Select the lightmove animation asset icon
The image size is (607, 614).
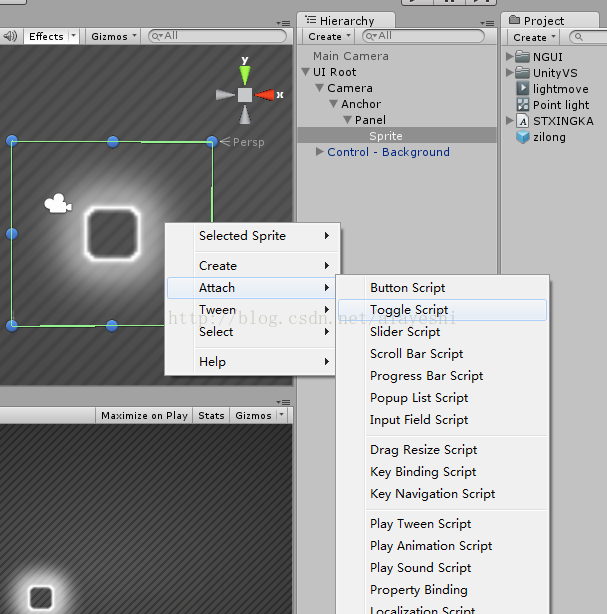pos(522,89)
